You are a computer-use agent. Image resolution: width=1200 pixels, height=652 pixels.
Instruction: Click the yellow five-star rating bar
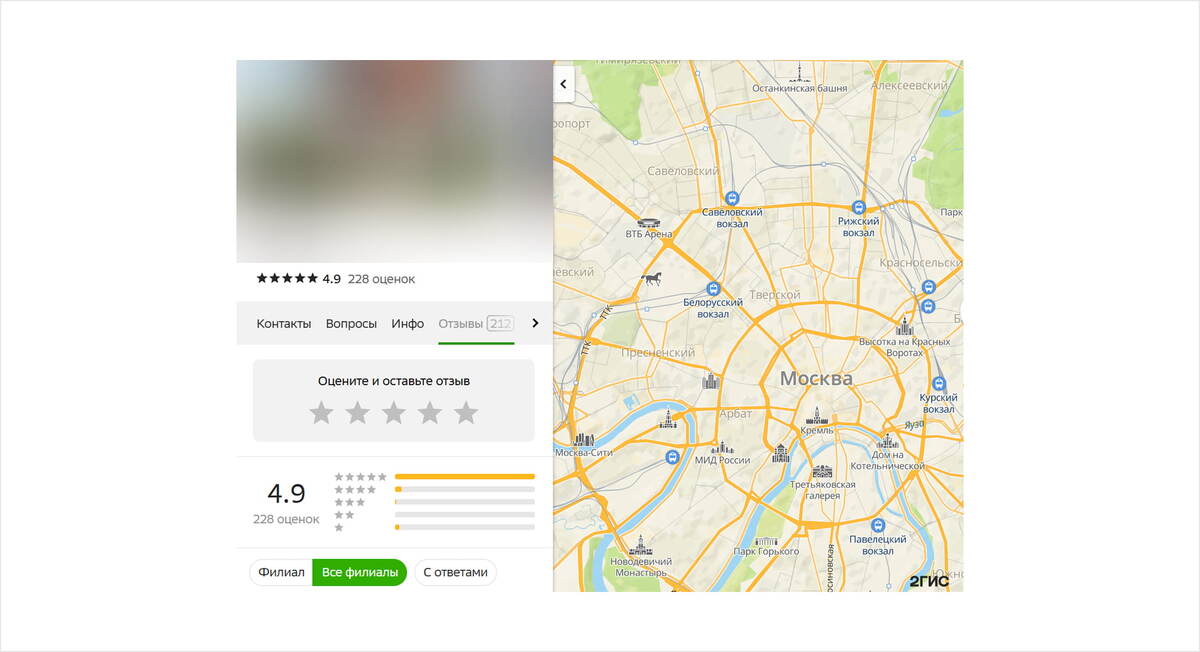coord(465,475)
